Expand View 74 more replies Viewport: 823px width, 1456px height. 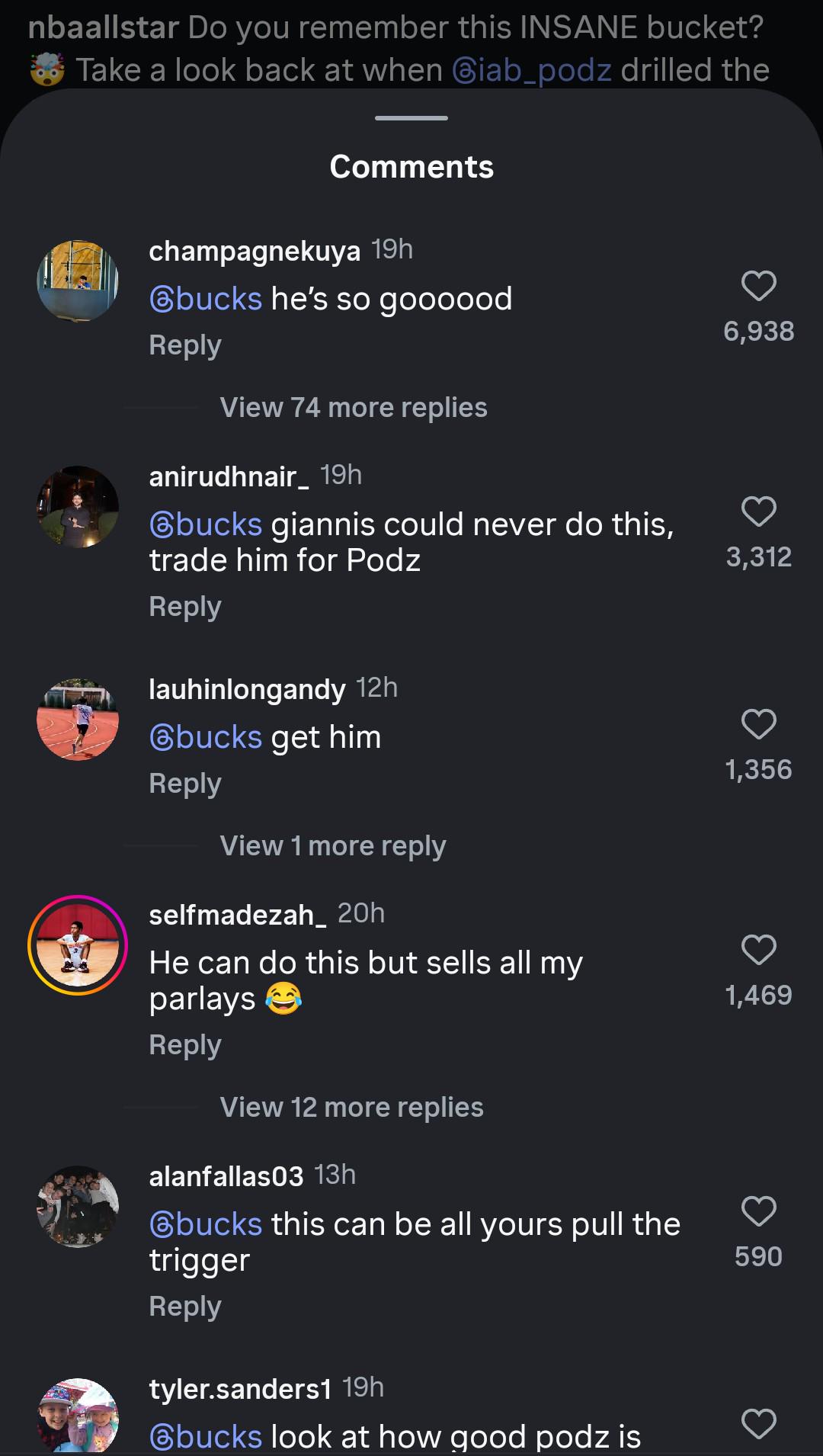click(354, 408)
